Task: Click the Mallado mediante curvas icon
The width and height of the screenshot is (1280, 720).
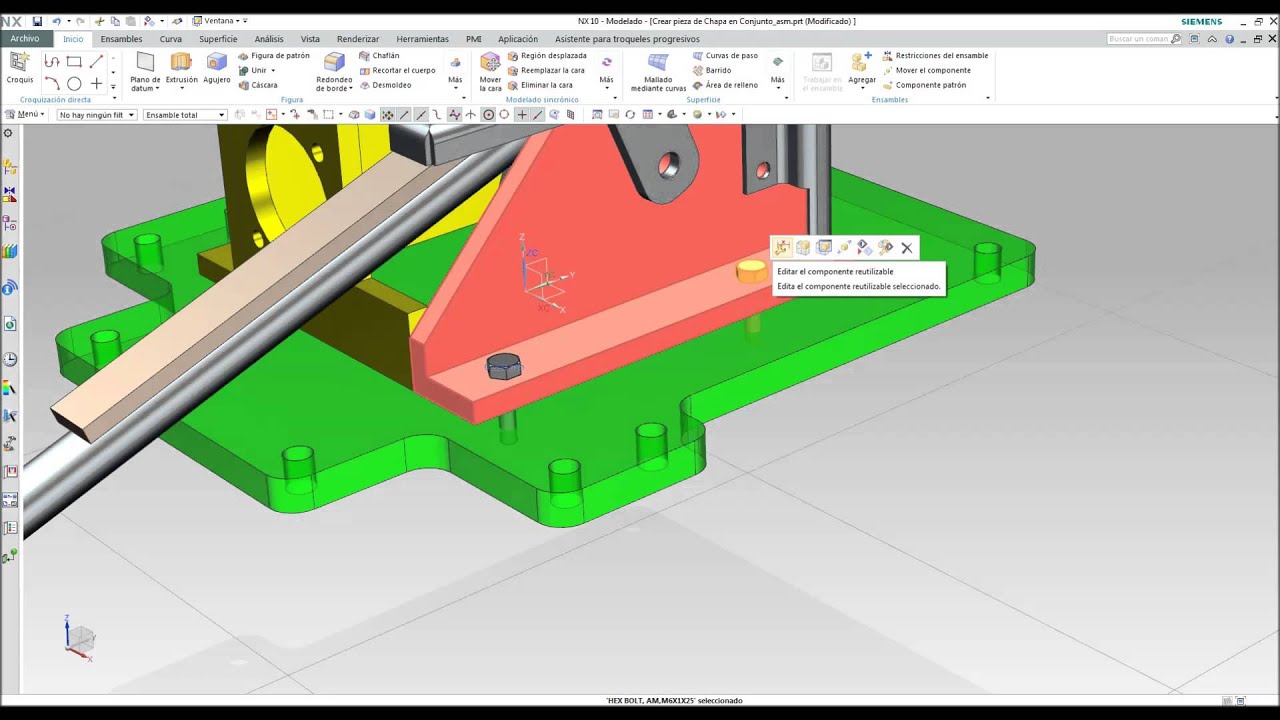Action: click(x=658, y=62)
